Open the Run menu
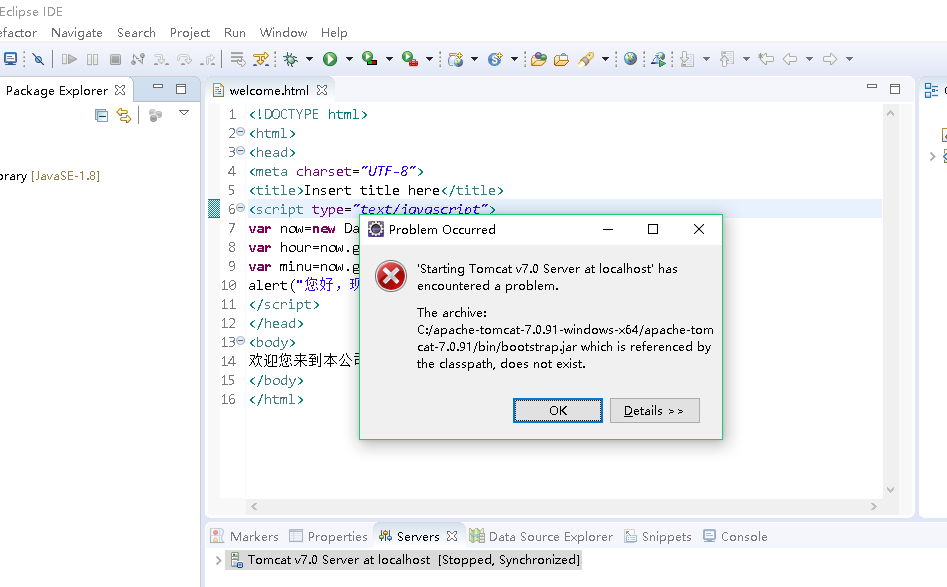This screenshot has height=587, width=947. pyautogui.click(x=234, y=33)
